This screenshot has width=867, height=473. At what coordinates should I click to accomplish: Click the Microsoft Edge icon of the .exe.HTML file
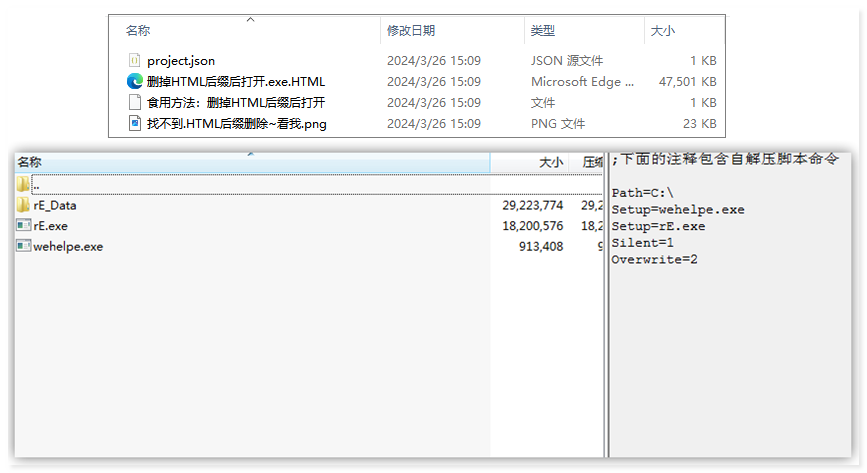(x=134, y=81)
